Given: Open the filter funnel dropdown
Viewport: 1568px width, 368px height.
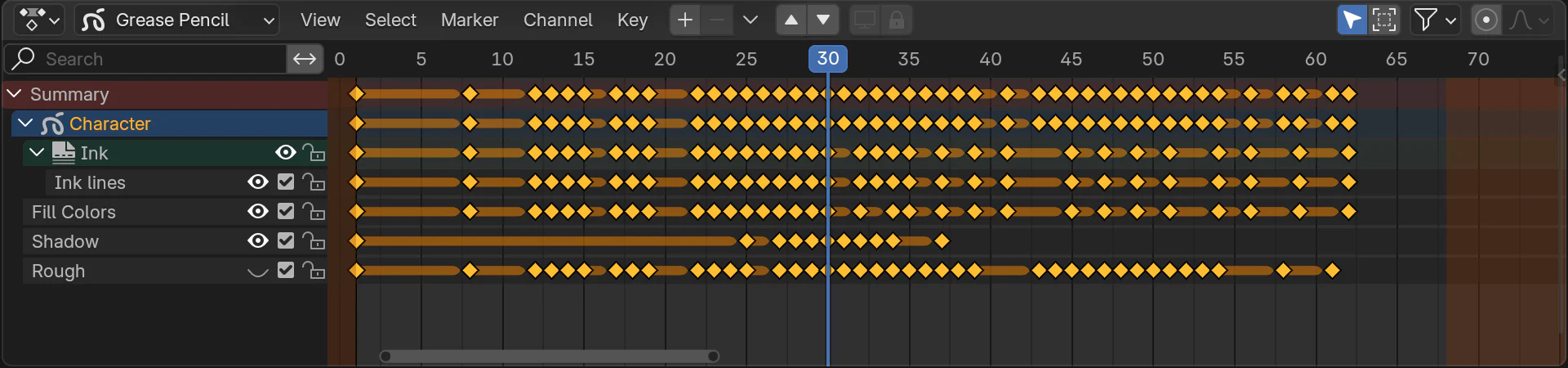Looking at the screenshot, I should tap(1435, 20).
